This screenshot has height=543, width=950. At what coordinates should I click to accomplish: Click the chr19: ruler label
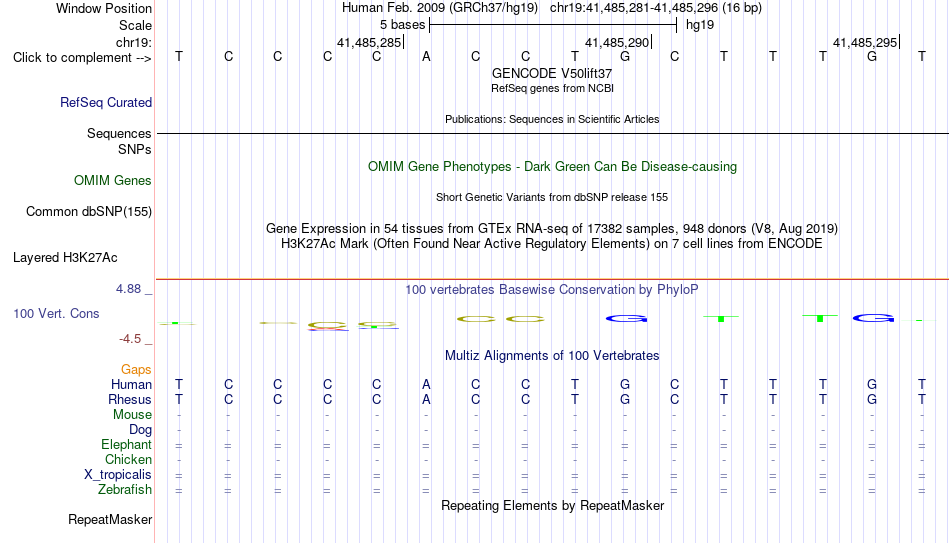click(134, 42)
